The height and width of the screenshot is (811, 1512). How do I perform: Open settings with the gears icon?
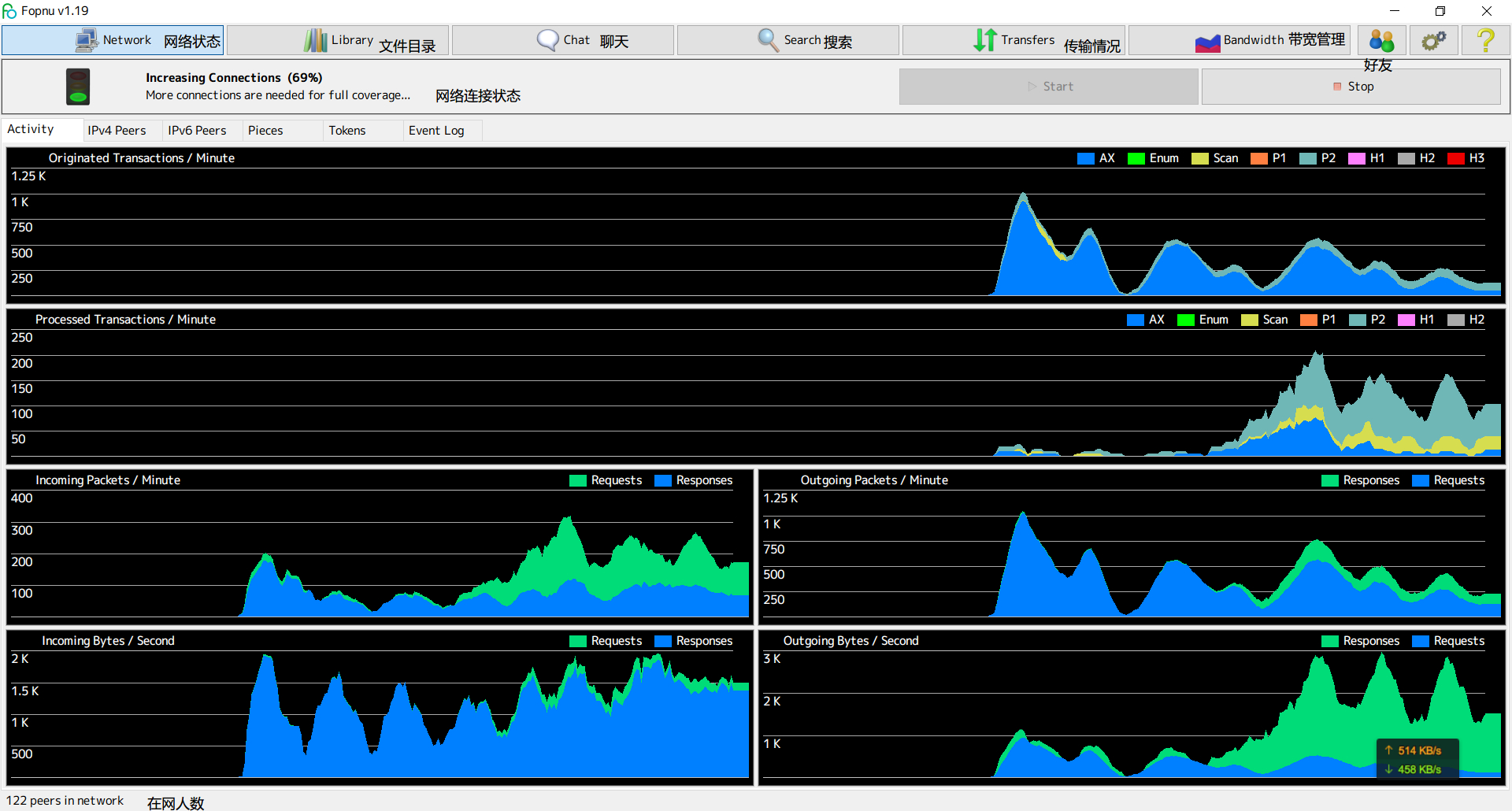point(1433,40)
